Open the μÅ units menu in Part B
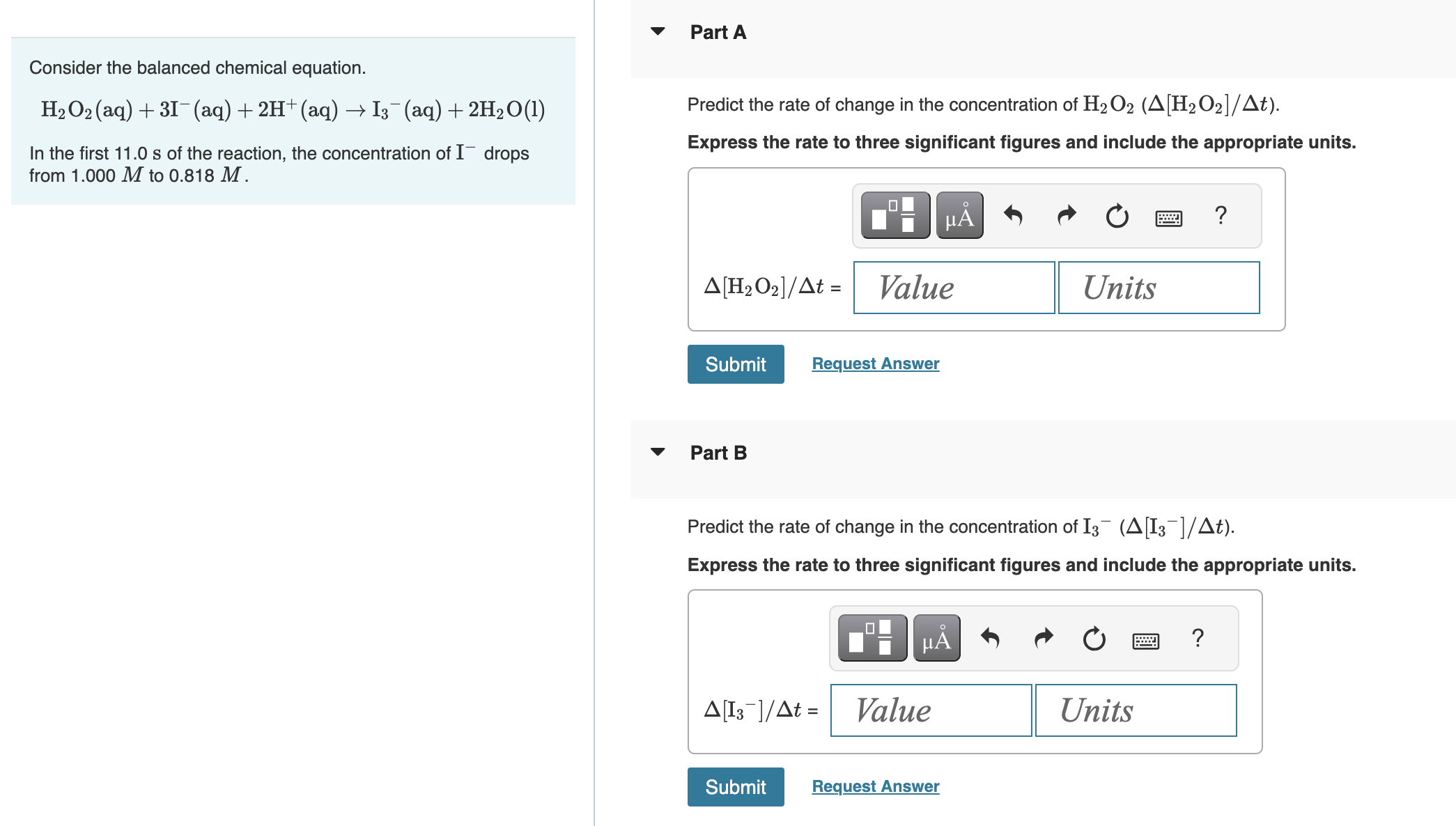 pos(936,637)
